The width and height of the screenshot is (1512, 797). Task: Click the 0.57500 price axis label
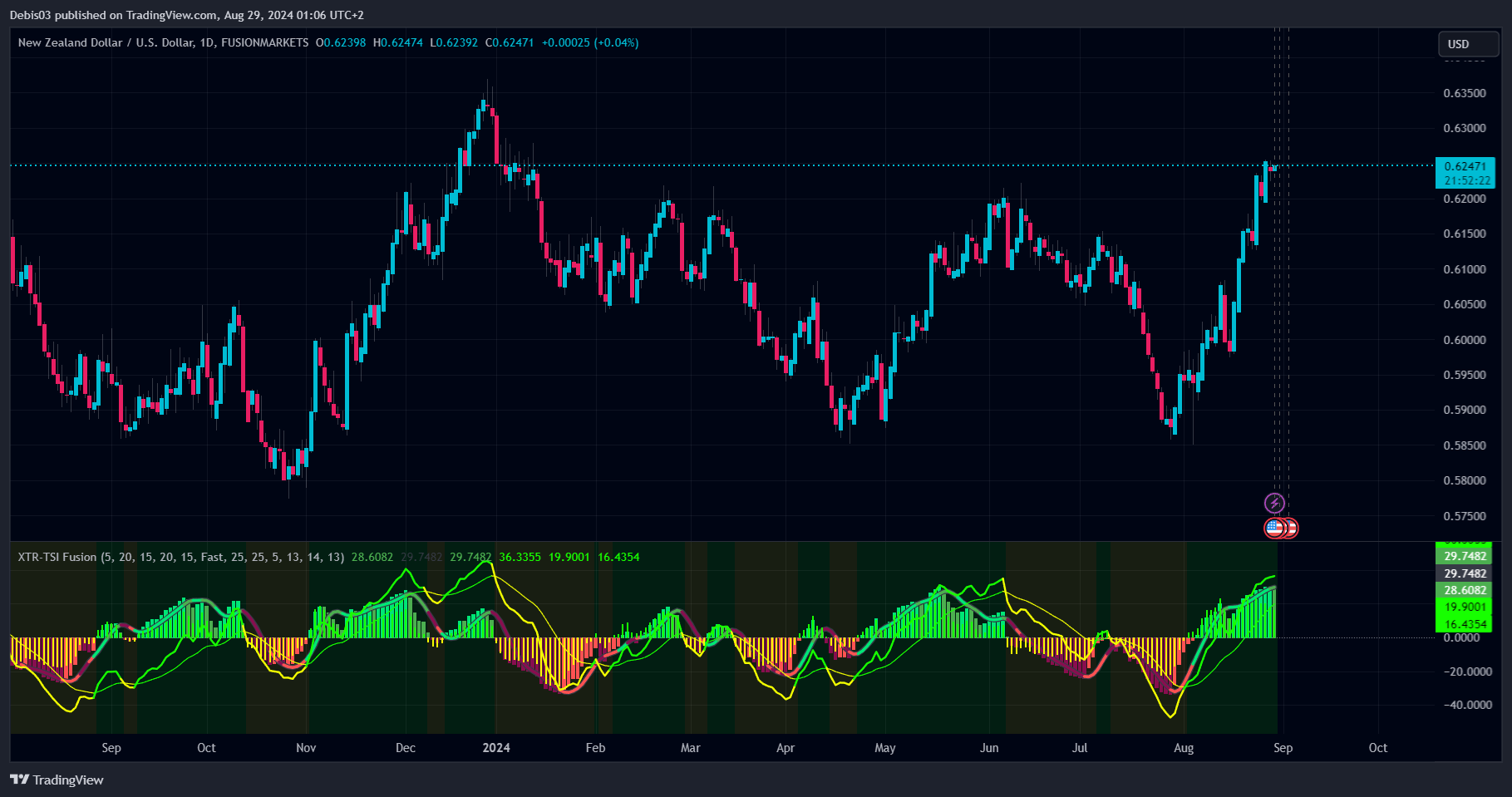pos(1465,516)
